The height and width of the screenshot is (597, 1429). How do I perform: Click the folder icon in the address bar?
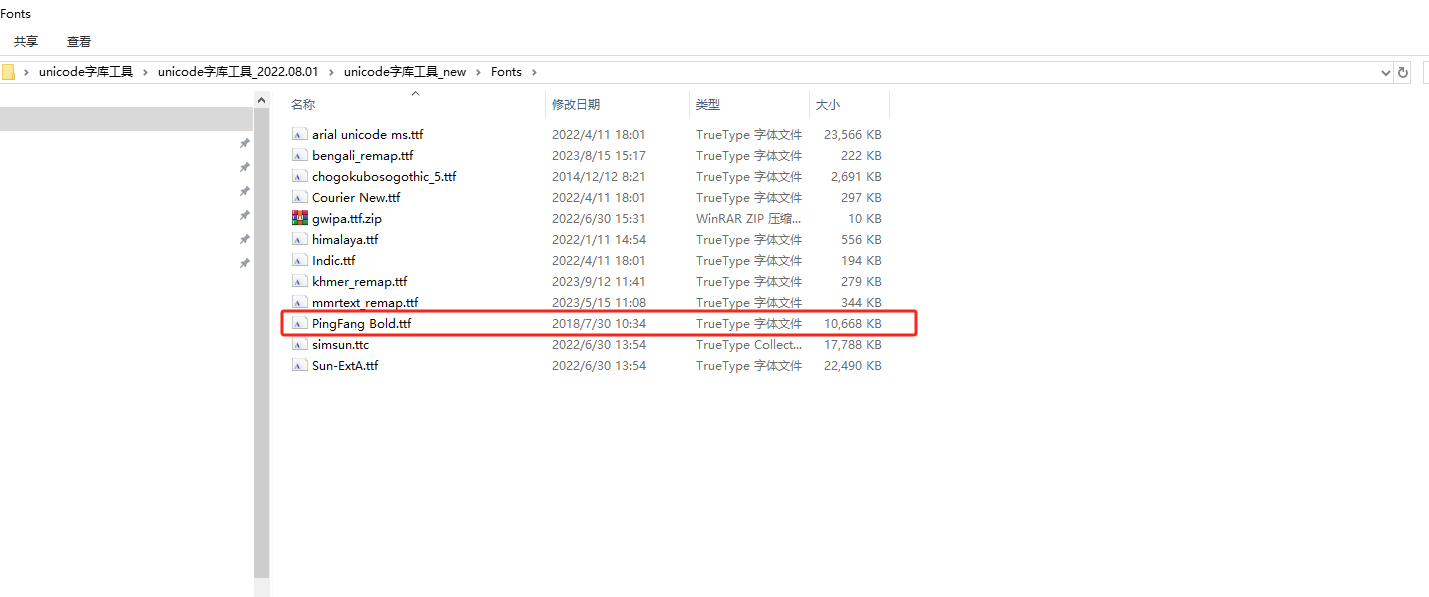tap(7, 72)
